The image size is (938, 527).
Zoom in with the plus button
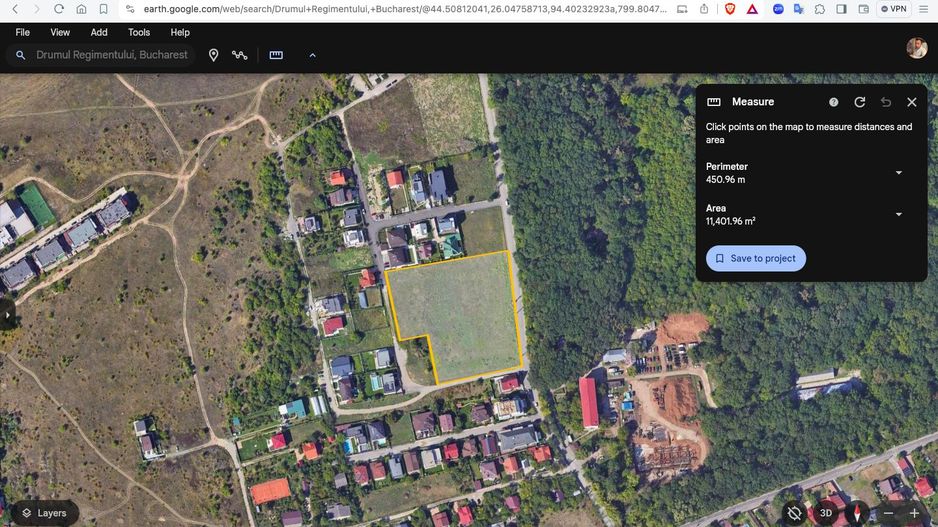[915, 513]
